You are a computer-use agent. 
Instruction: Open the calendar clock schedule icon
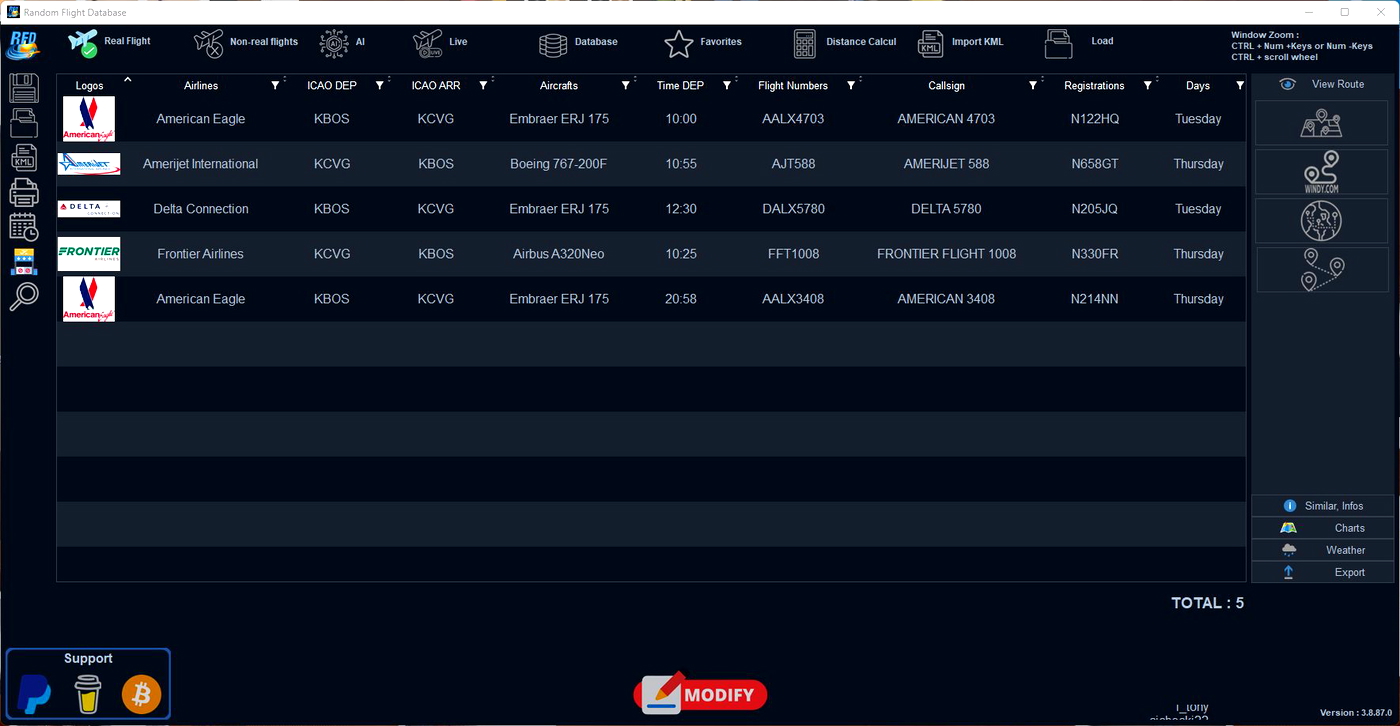pyautogui.click(x=24, y=227)
